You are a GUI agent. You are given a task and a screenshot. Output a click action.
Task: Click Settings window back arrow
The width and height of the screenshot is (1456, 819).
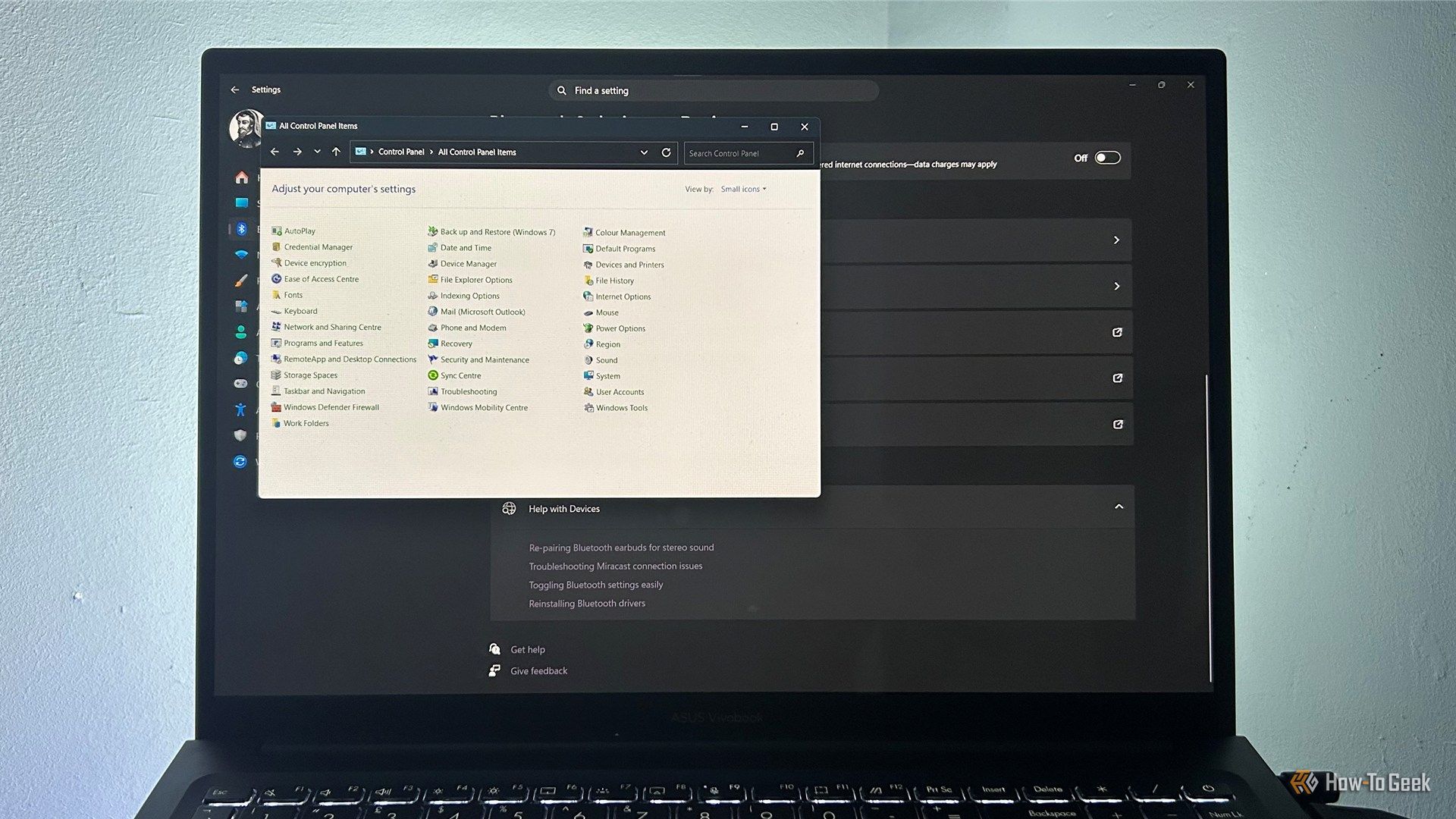tap(235, 89)
